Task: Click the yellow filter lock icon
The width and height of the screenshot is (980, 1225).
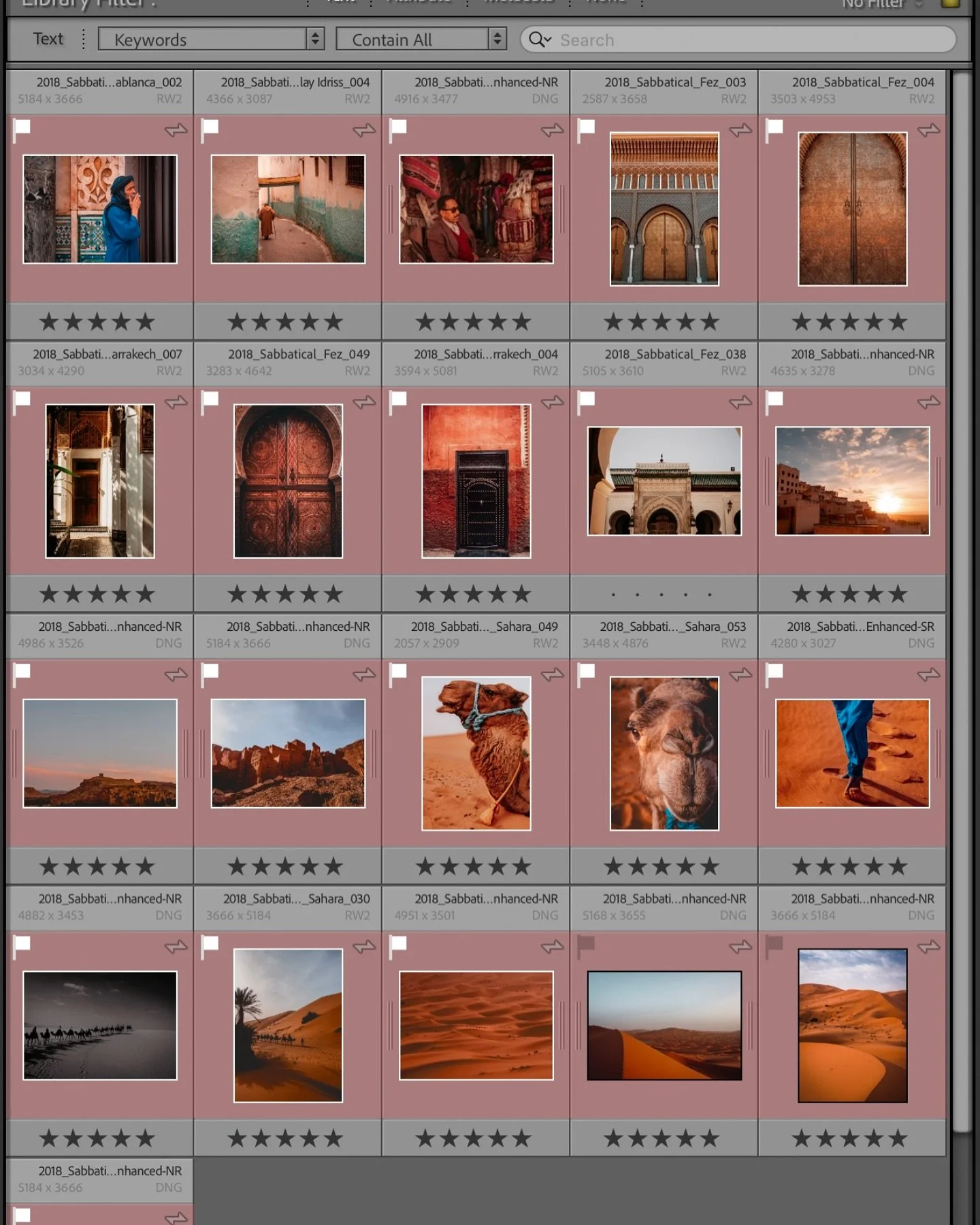Action: pyautogui.click(x=950, y=3)
